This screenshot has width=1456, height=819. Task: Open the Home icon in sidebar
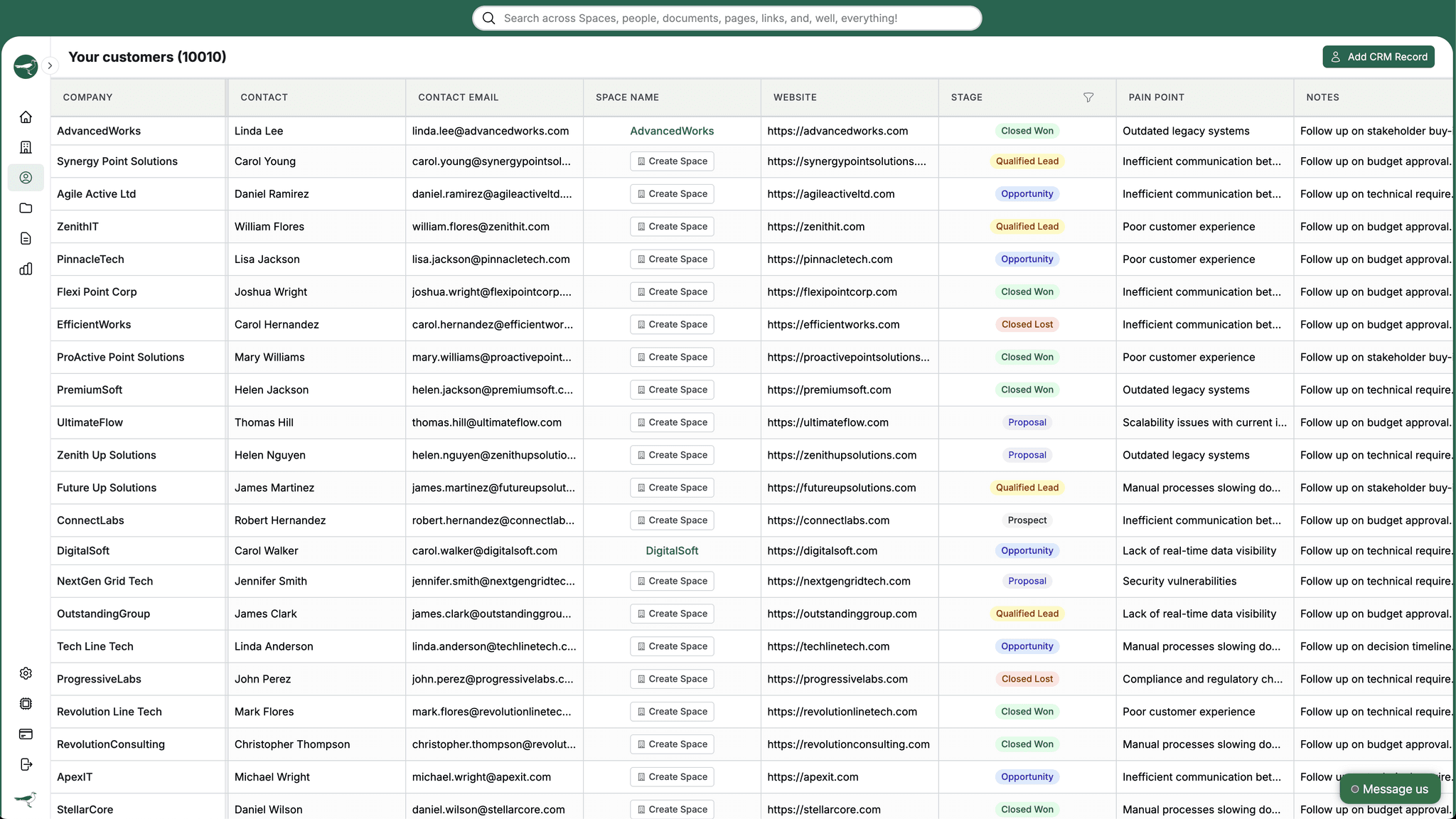point(26,117)
